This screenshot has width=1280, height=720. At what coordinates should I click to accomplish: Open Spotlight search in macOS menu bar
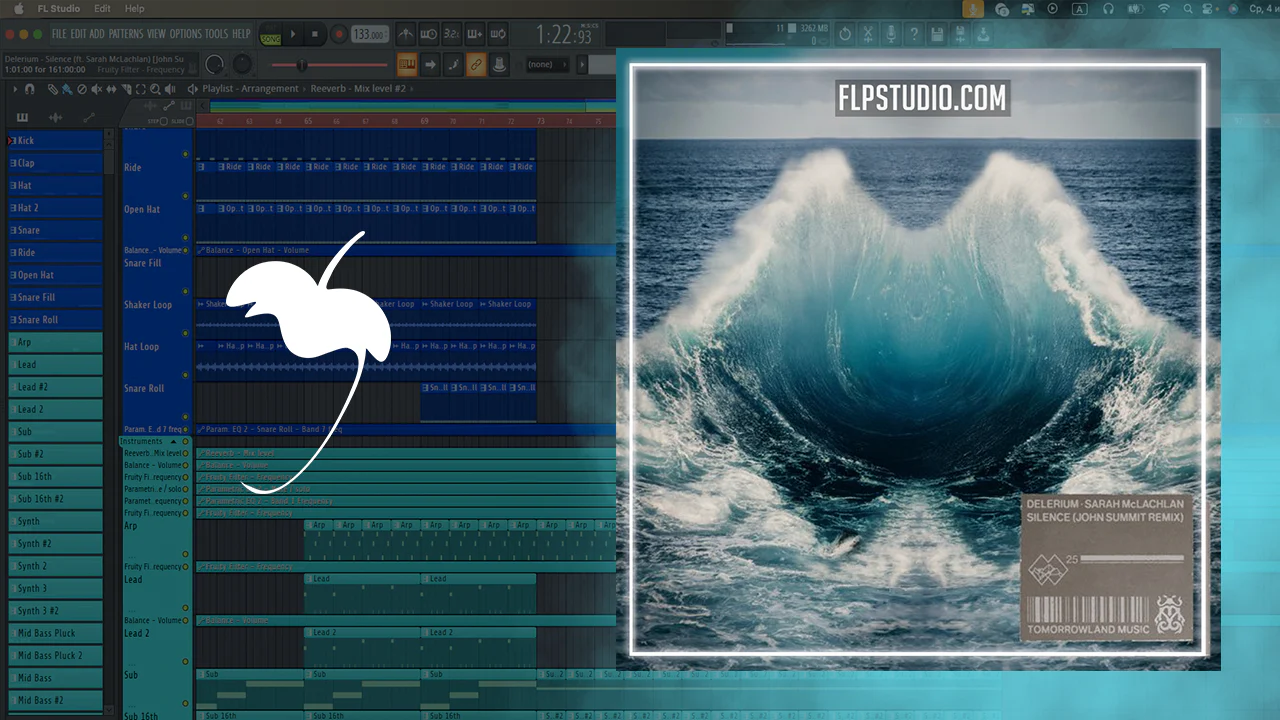[x=1190, y=8]
